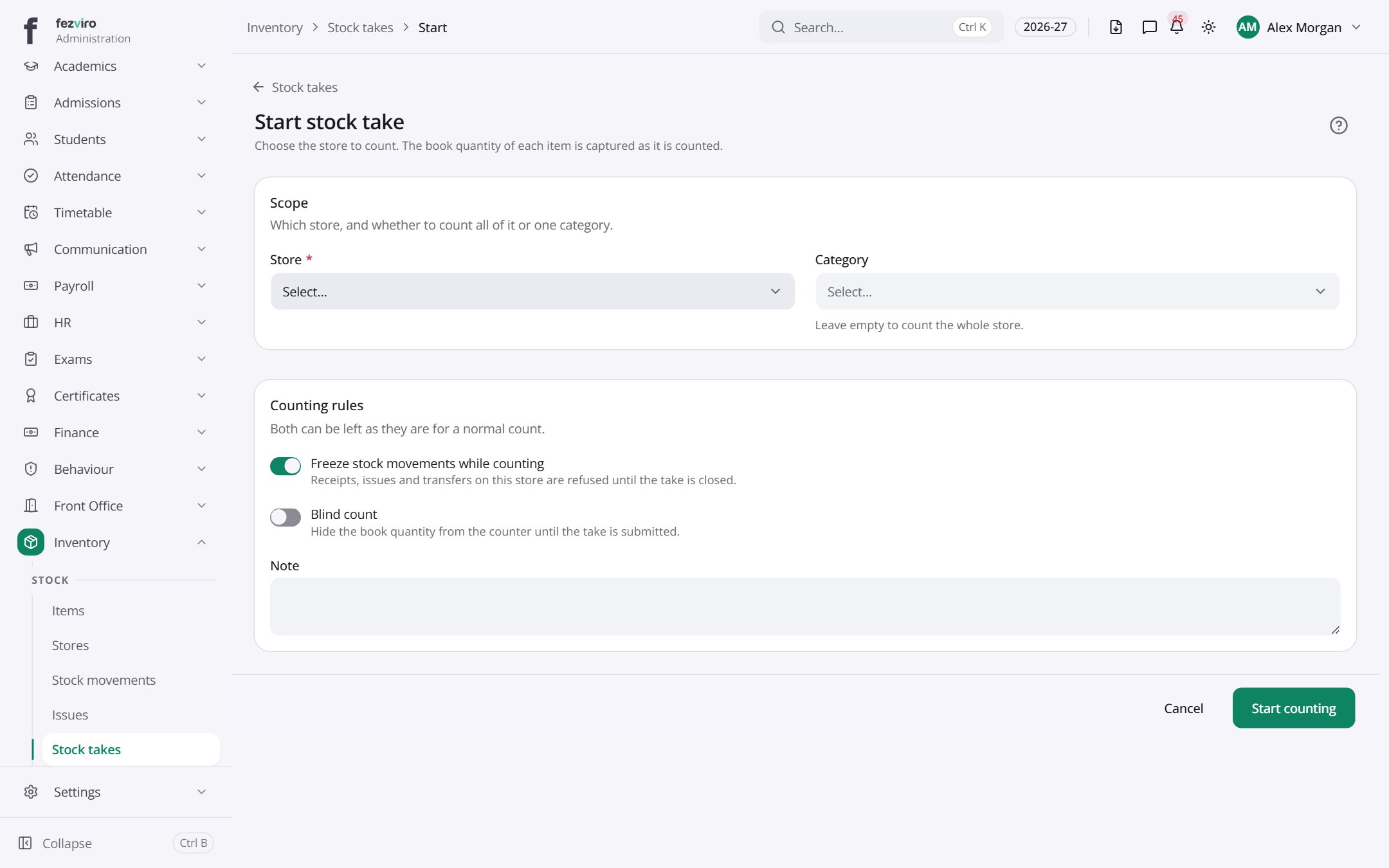
Task: Select the Stock takes sidebar item
Action: pyautogui.click(x=131, y=750)
